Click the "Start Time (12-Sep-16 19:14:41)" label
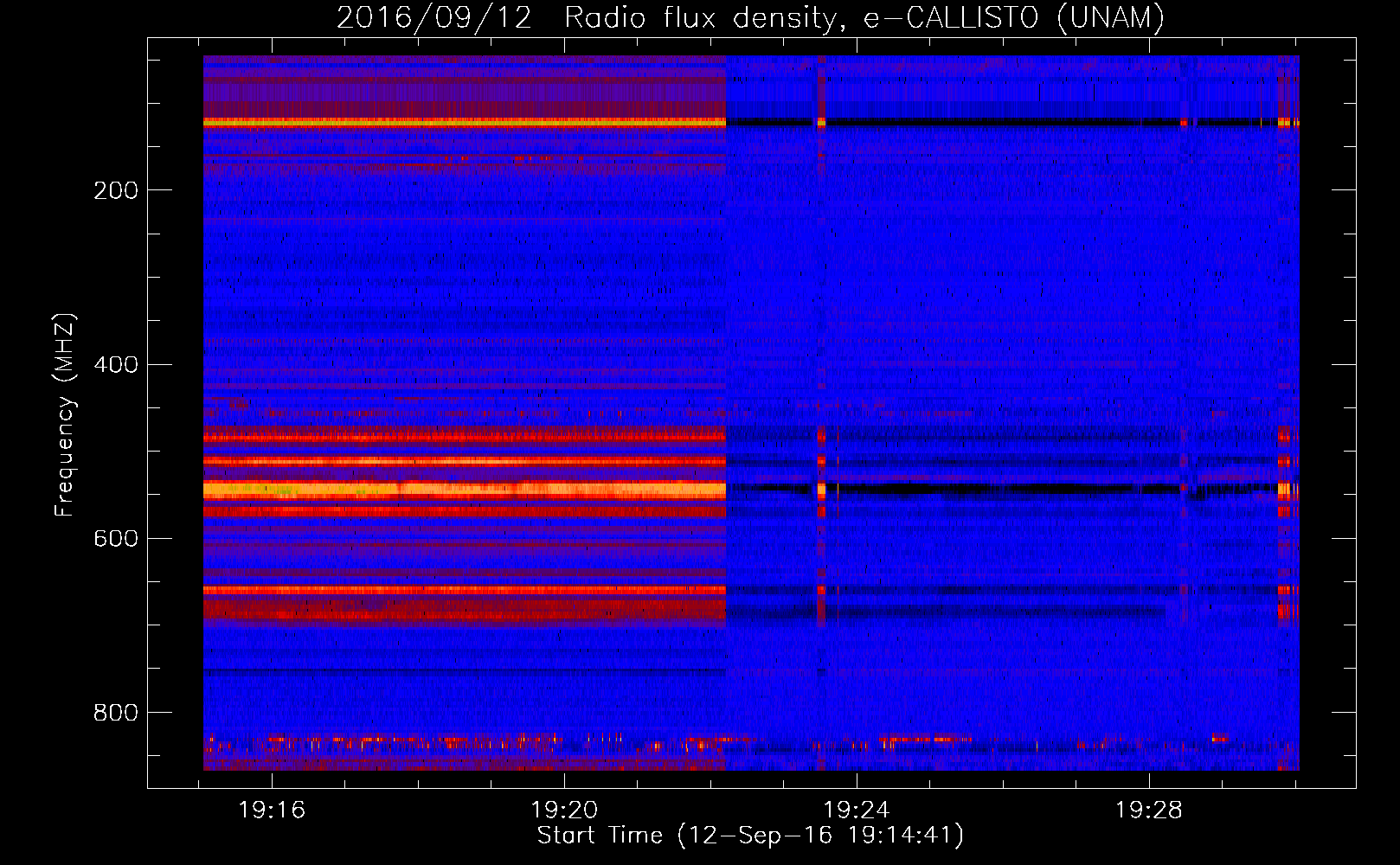 pyautogui.click(x=750, y=836)
